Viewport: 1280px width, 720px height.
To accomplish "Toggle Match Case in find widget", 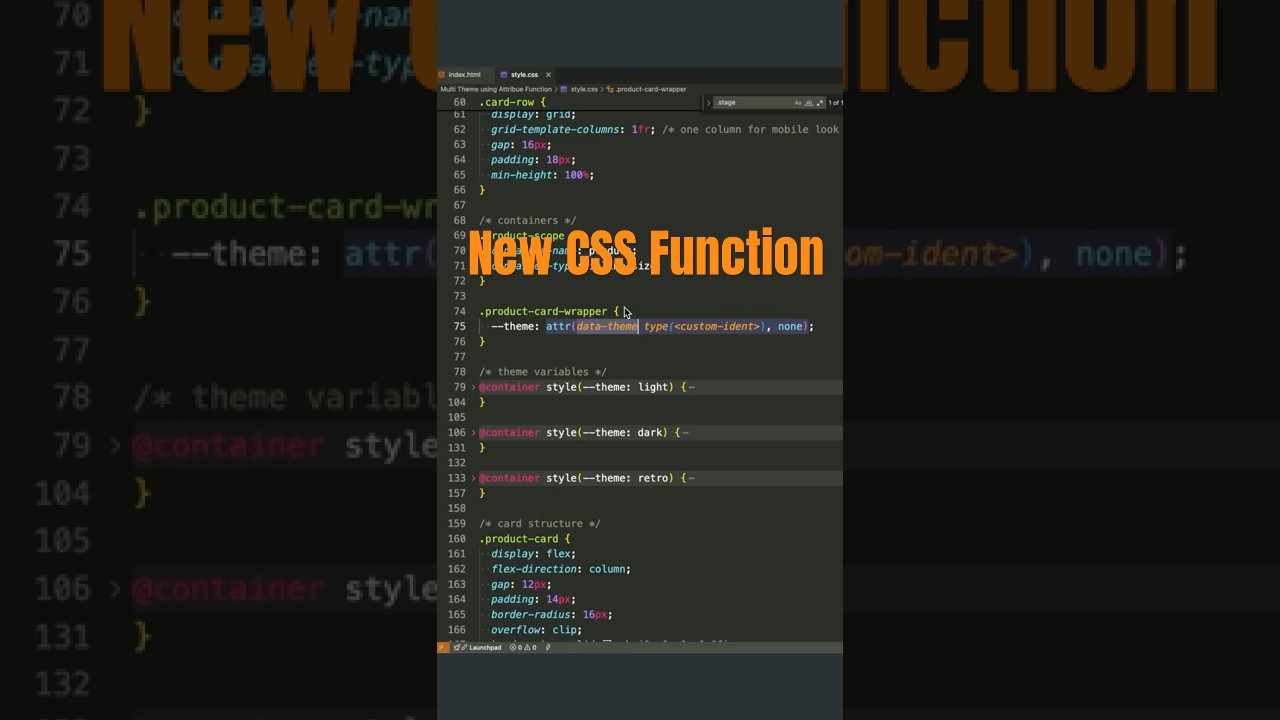I will click(798, 102).
